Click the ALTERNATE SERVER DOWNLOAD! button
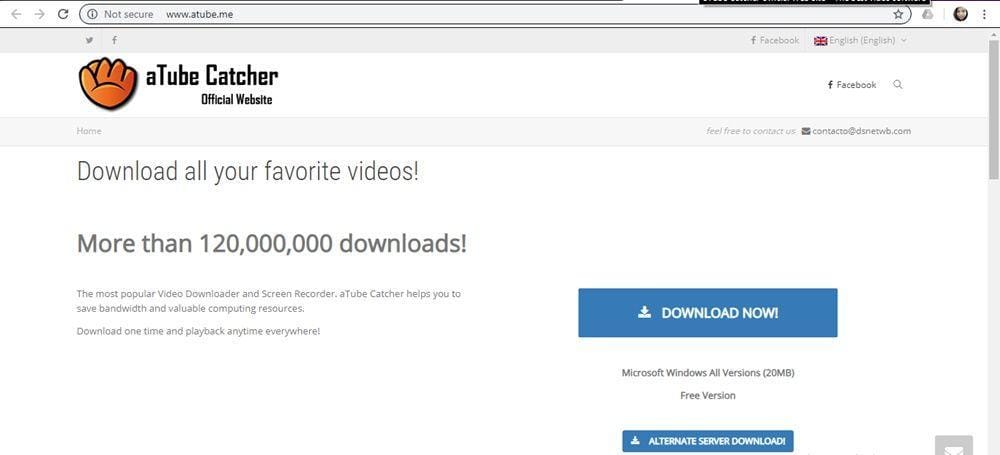The height and width of the screenshot is (455, 1000). (707, 441)
